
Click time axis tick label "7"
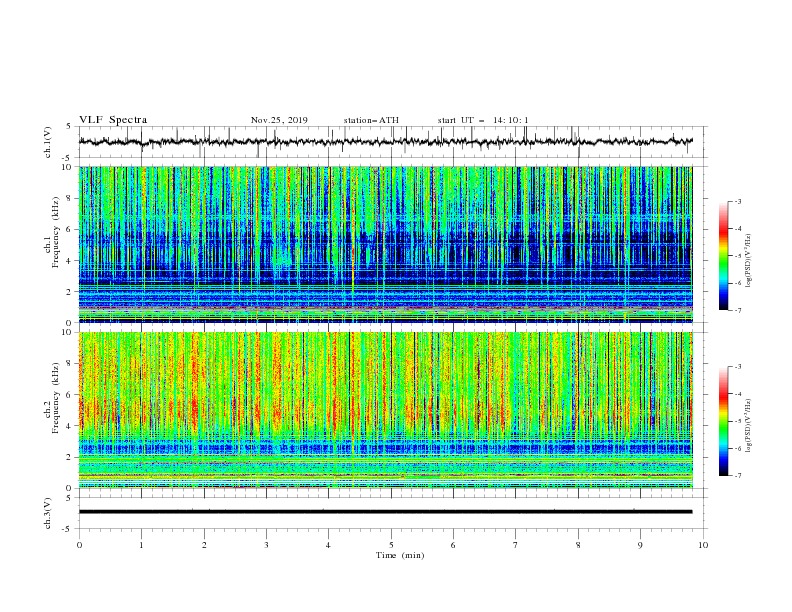[x=516, y=545]
